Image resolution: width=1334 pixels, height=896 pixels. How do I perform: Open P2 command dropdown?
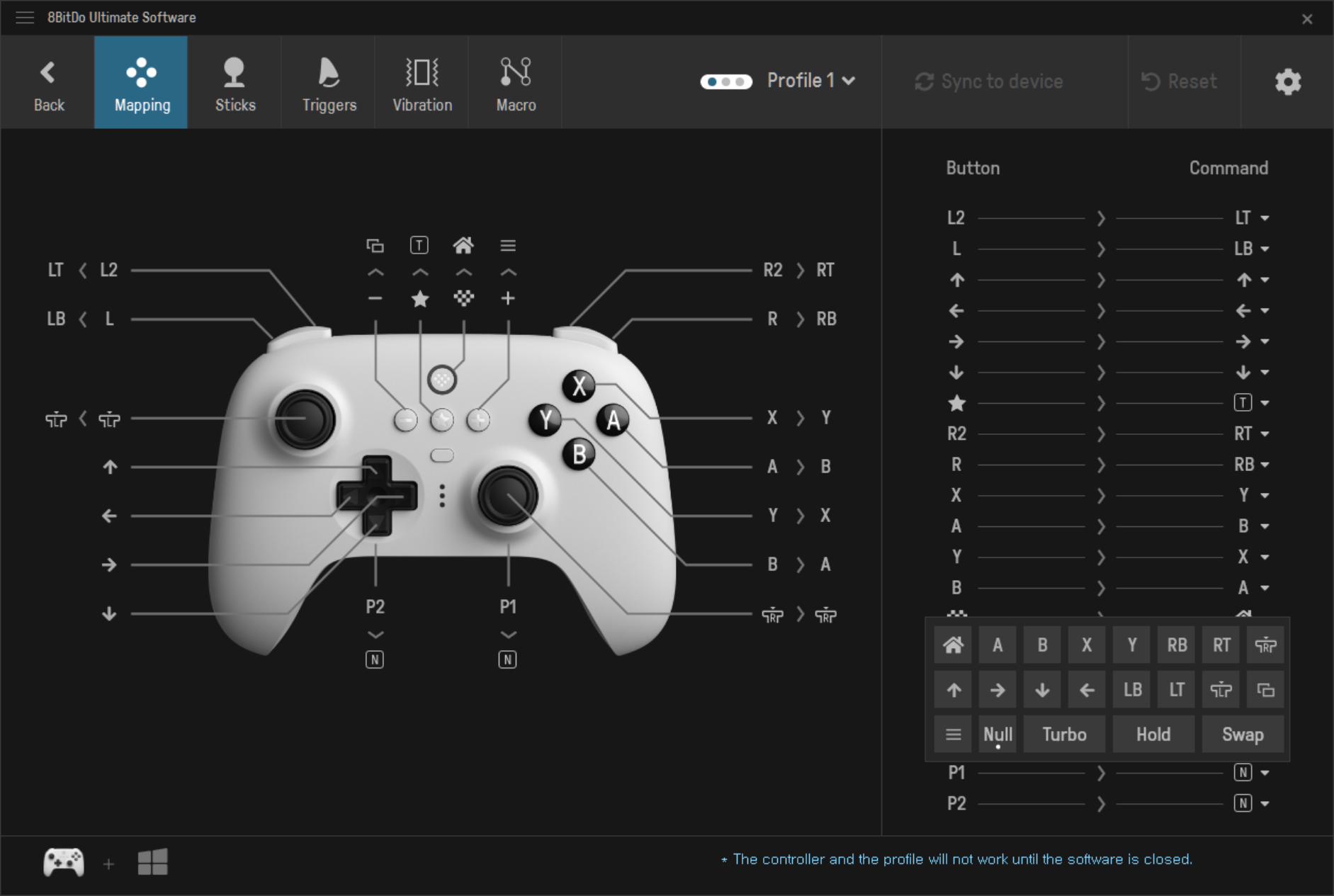pyautogui.click(x=1252, y=803)
